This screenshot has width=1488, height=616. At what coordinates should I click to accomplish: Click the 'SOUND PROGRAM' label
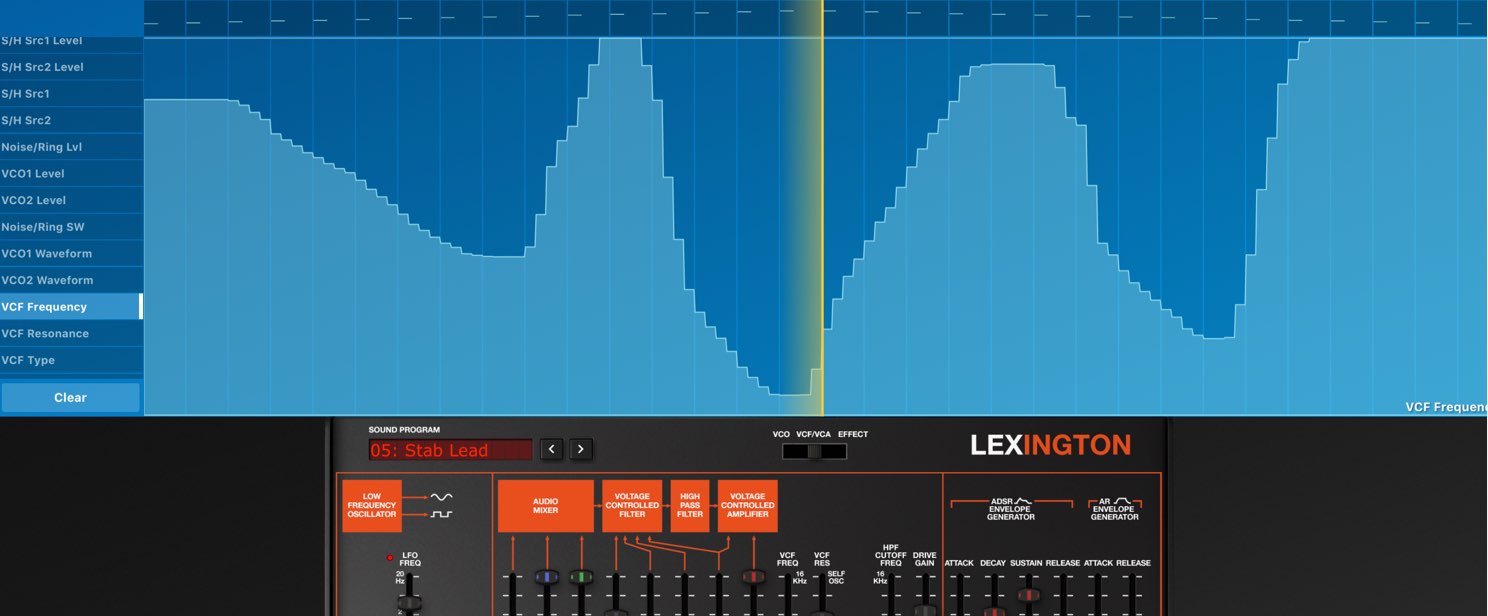pos(404,430)
